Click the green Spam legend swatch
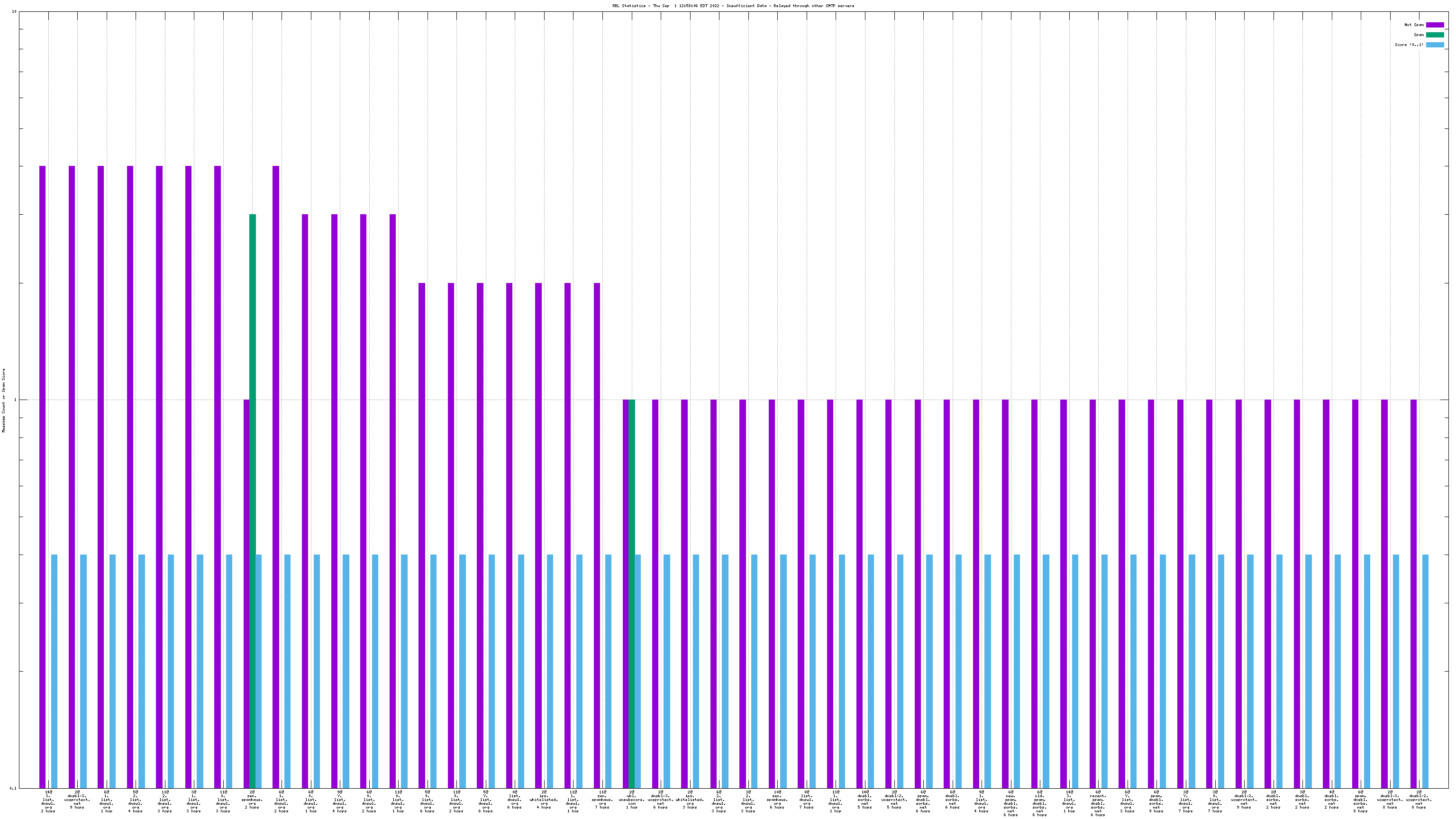1456x819 pixels. [1435, 35]
